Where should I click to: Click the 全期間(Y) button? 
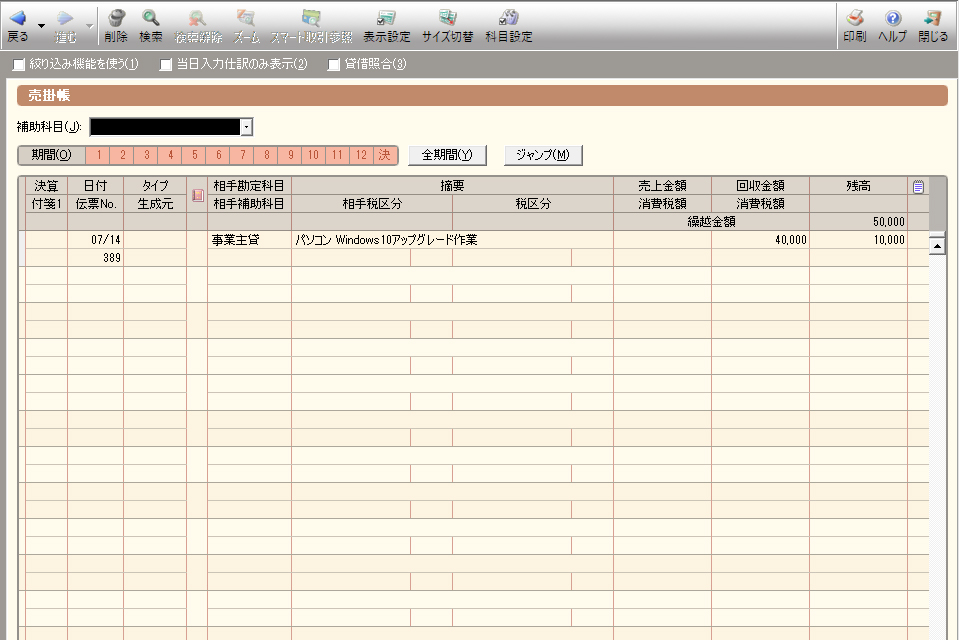[448, 155]
